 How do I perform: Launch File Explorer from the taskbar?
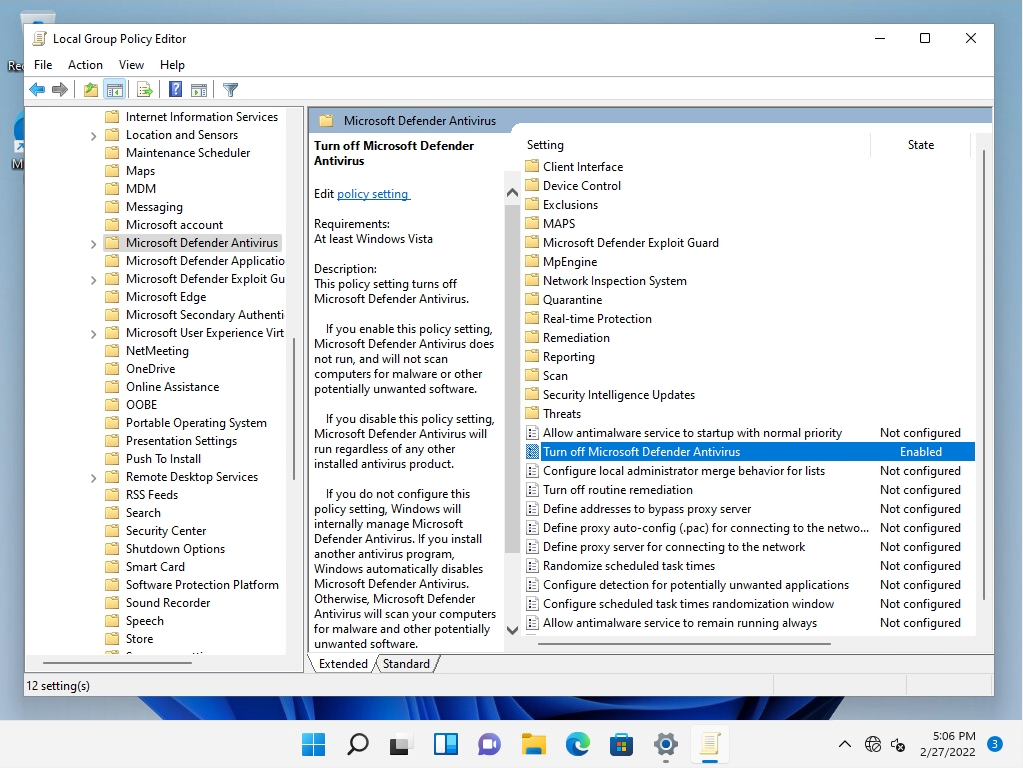point(534,744)
